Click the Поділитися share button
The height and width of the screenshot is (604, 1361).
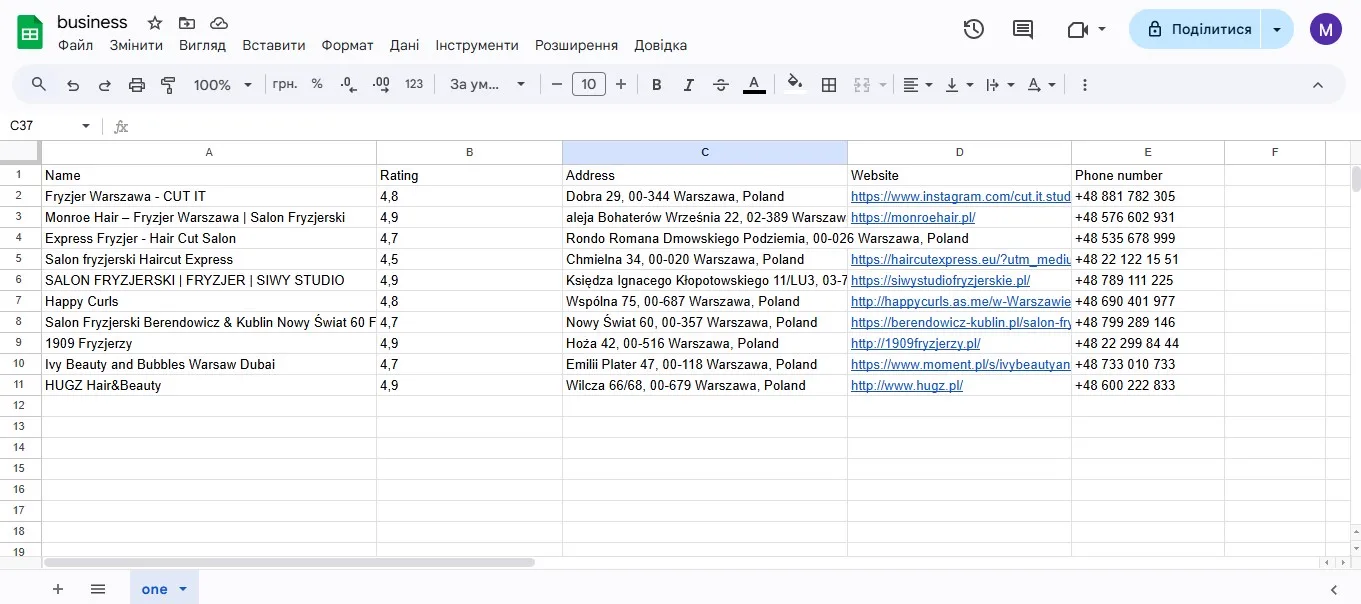click(1195, 29)
